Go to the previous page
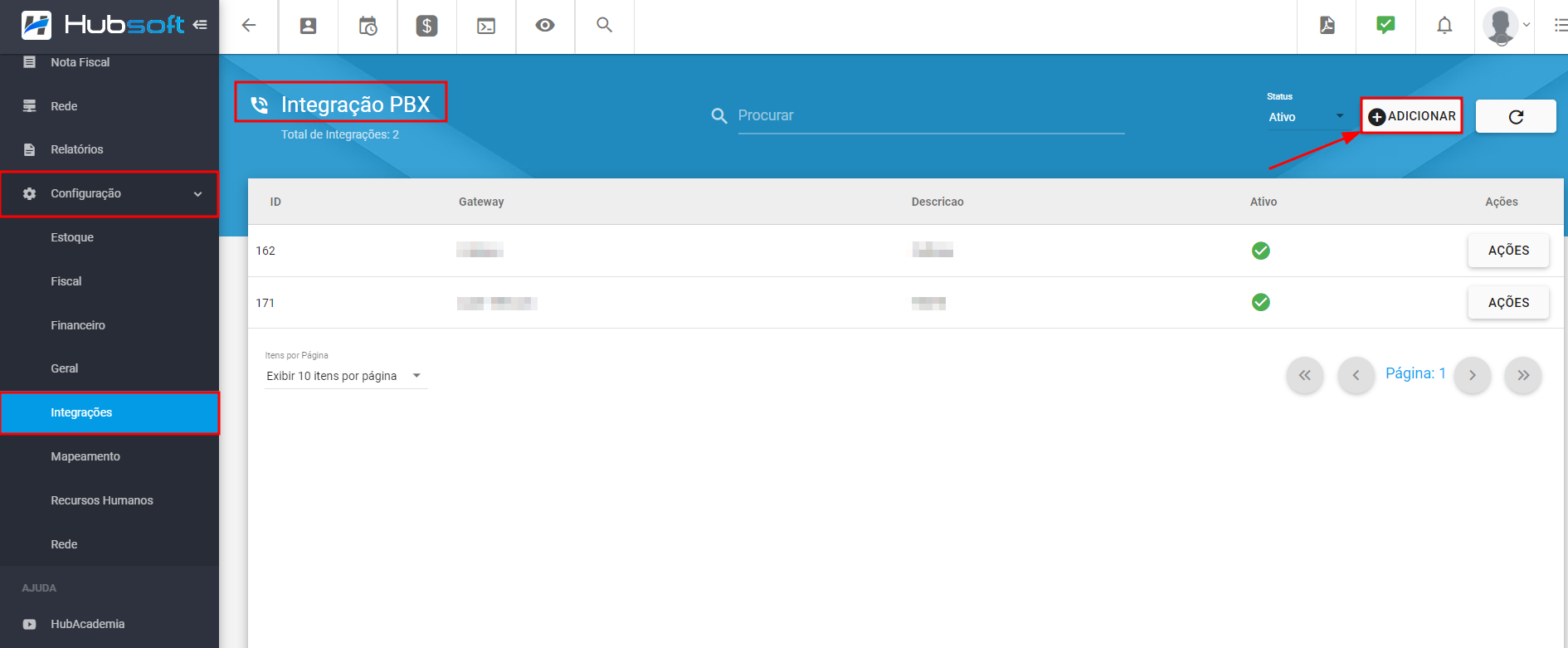The height and width of the screenshot is (648, 1568). point(1356,375)
